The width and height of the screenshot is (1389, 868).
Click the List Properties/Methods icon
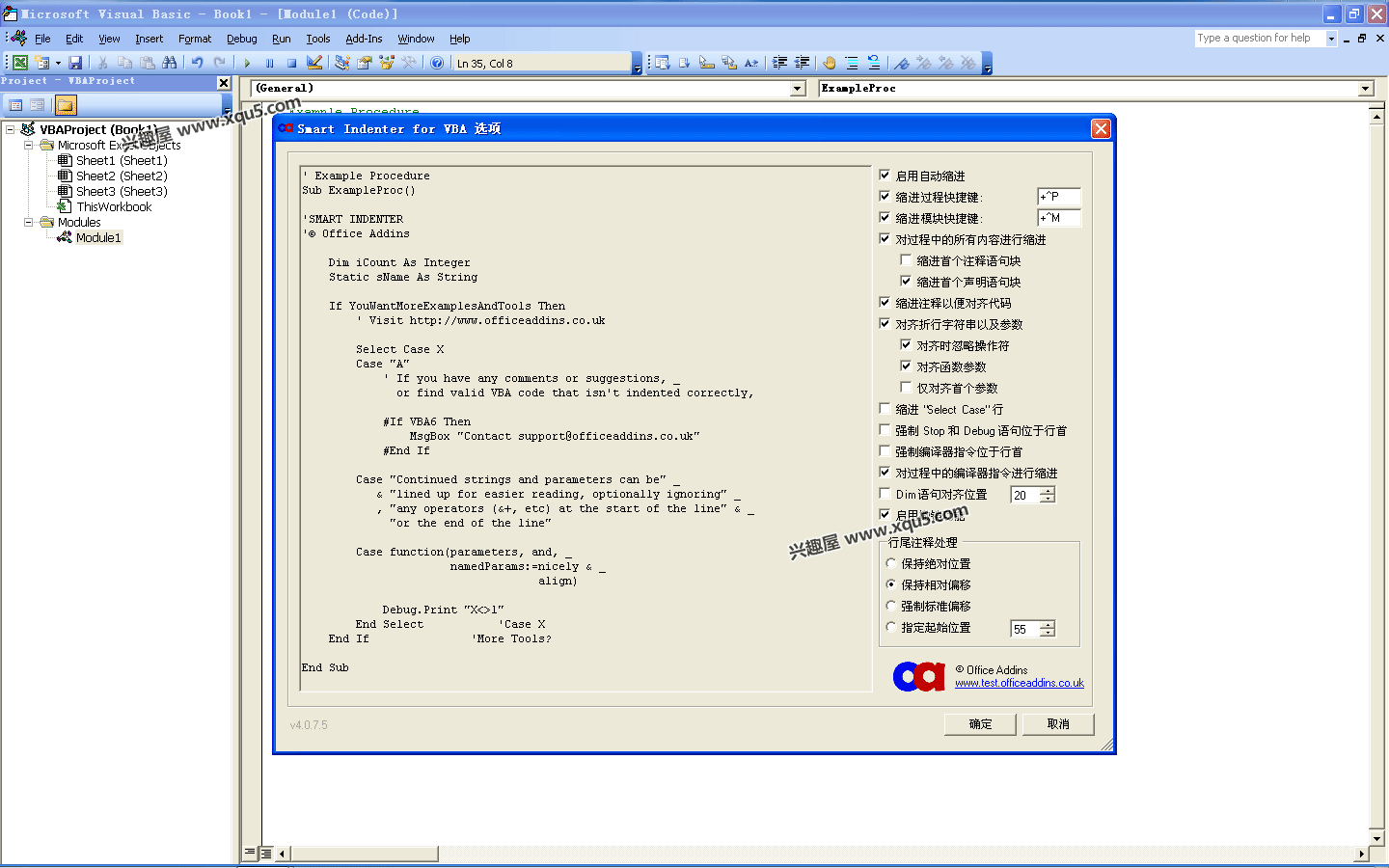pos(662,63)
